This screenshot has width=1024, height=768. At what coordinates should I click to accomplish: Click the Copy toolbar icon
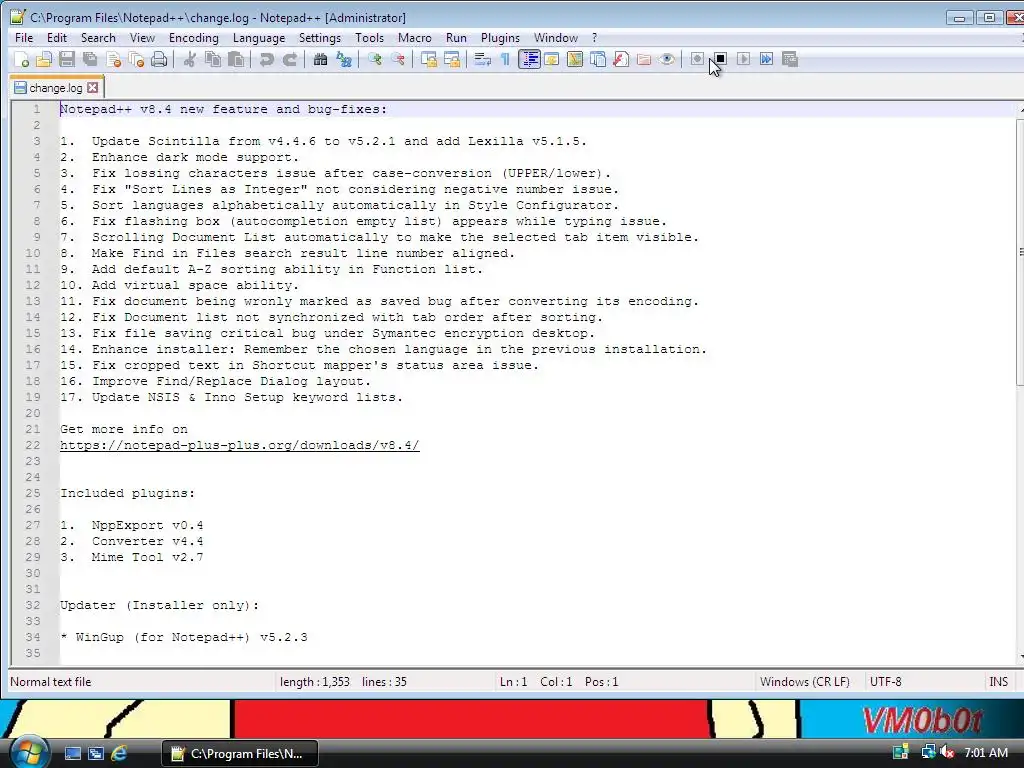tap(213, 60)
